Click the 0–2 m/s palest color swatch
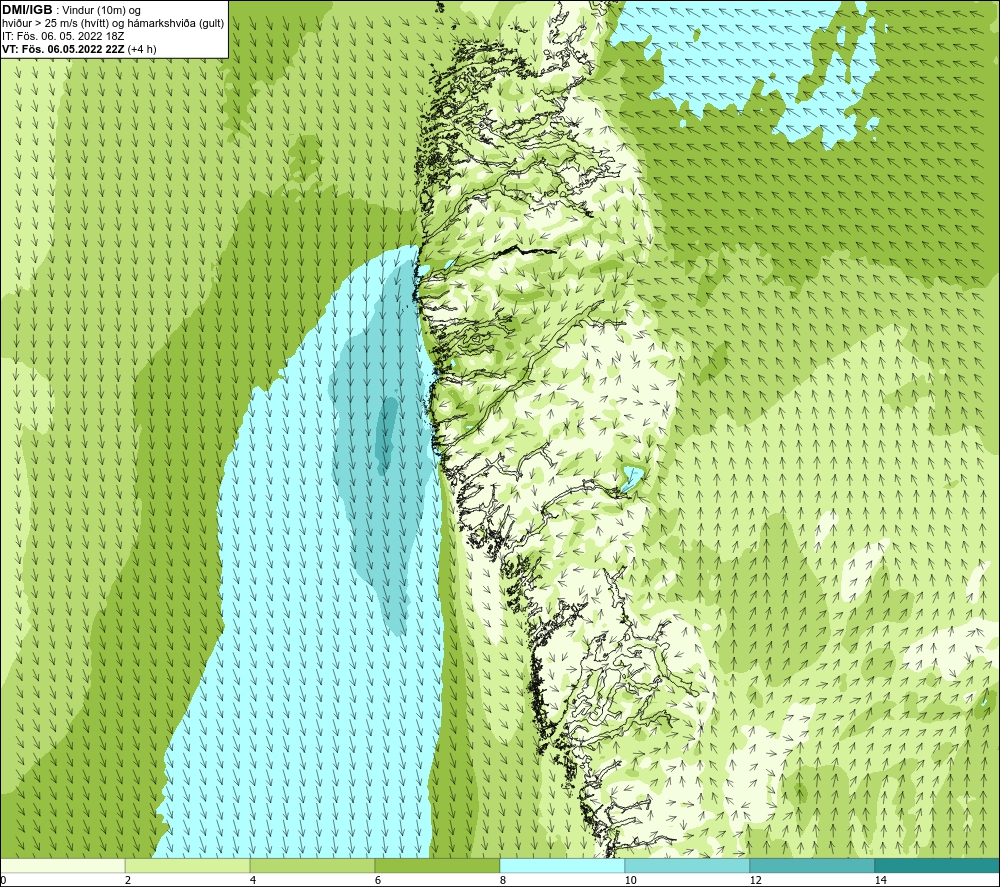 [x=62, y=865]
